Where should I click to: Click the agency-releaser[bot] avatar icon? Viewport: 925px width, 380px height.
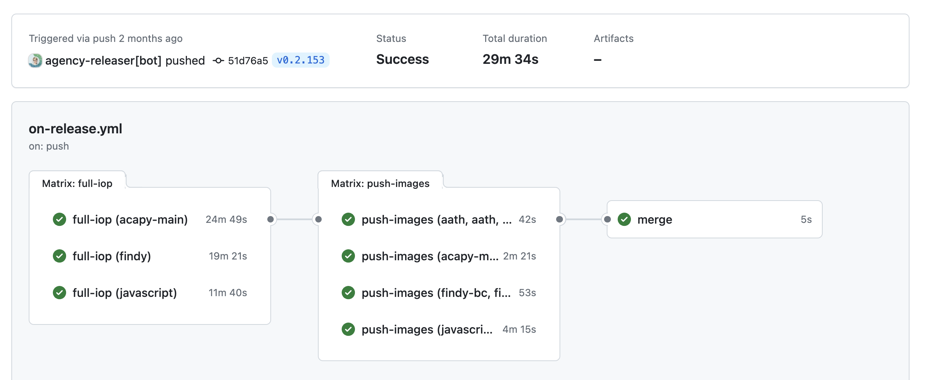35,60
